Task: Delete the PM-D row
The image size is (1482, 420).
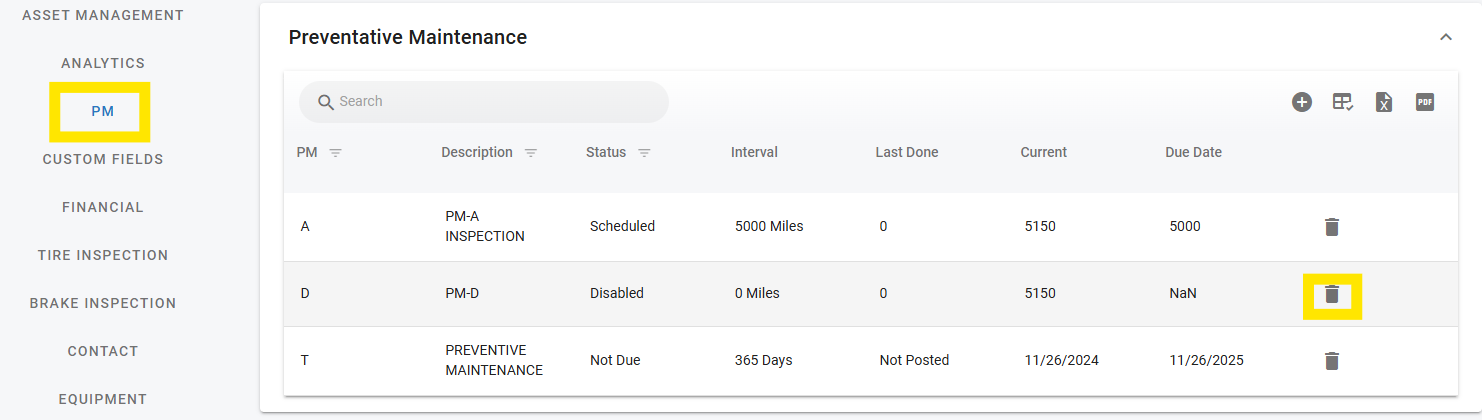Action: pyautogui.click(x=1331, y=294)
